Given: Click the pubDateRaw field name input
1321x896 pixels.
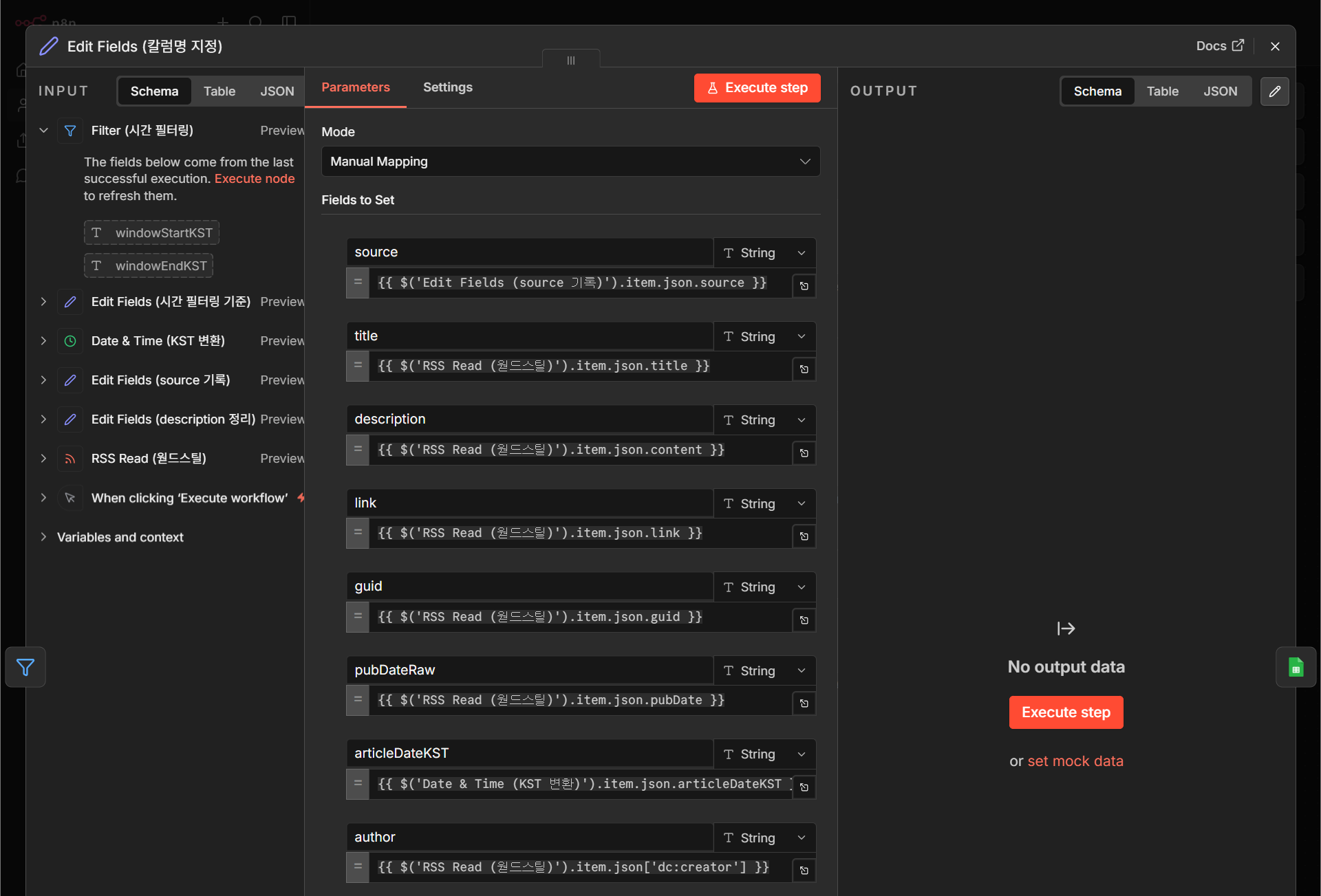Looking at the screenshot, I should tap(530, 670).
